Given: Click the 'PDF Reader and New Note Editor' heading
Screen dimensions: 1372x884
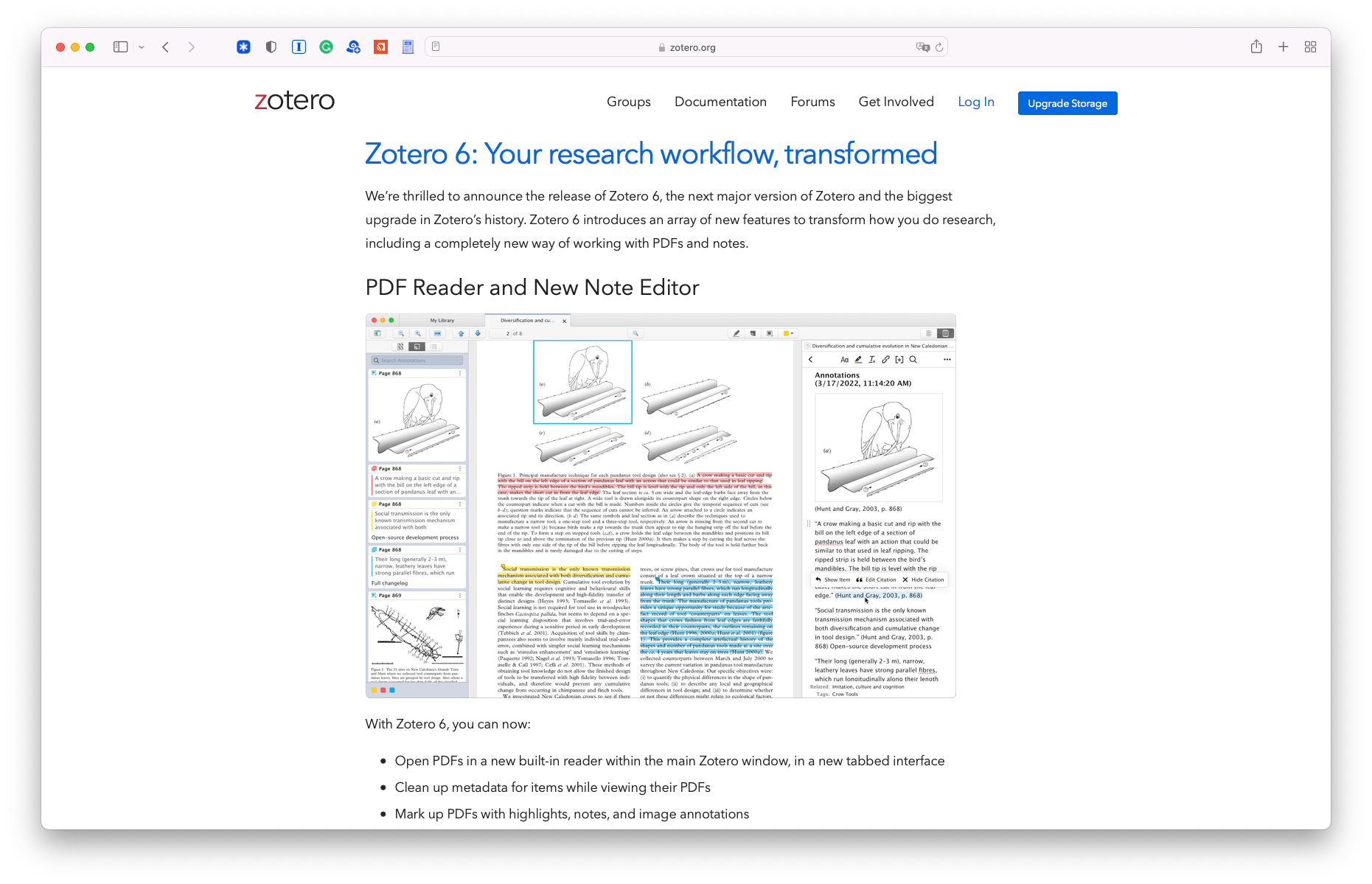Looking at the screenshot, I should click(x=532, y=288).
